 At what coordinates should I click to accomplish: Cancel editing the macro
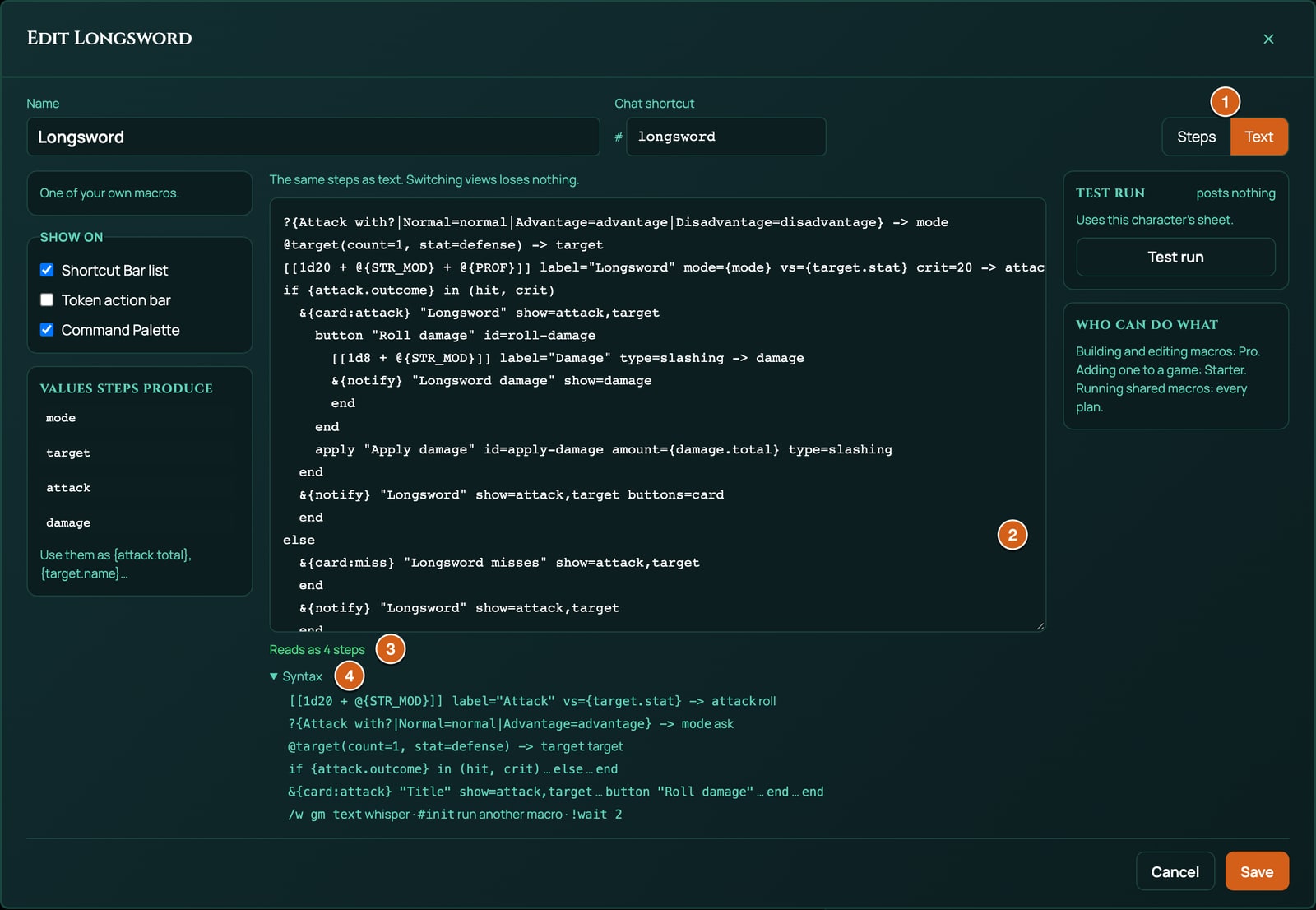click(1175, 871)
